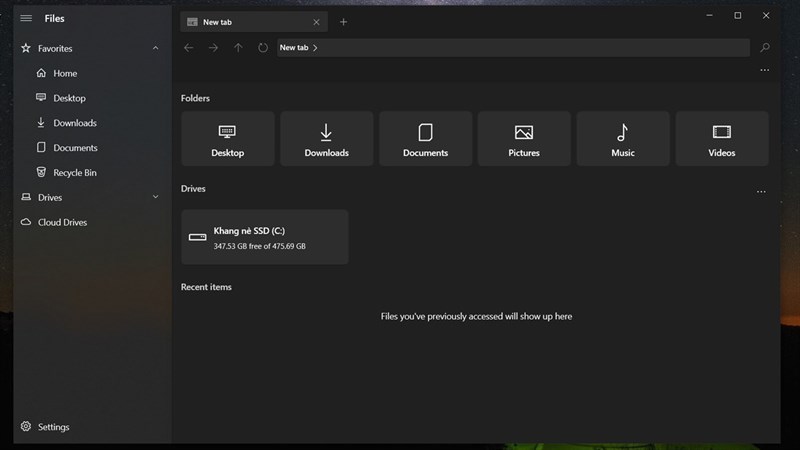Viewport: 800px width, 450px height.
Task: Open the toolbar more options menu
Action: click(x=764, y=70)
